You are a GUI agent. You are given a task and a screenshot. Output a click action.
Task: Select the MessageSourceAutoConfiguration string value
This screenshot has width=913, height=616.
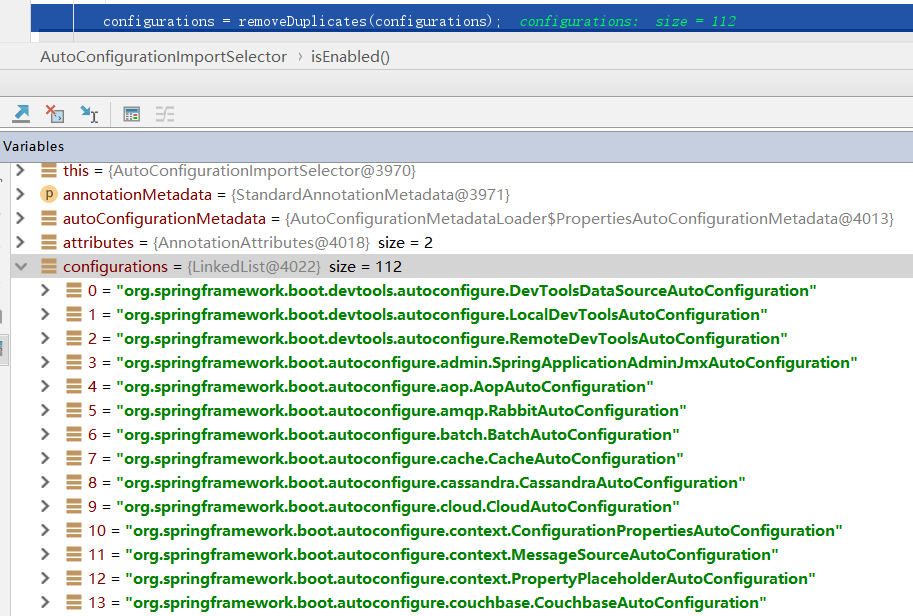452,554
